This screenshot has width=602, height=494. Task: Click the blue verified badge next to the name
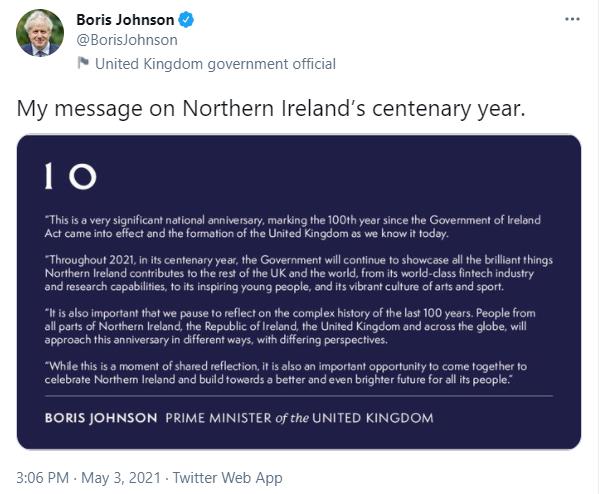coord(187,19)
